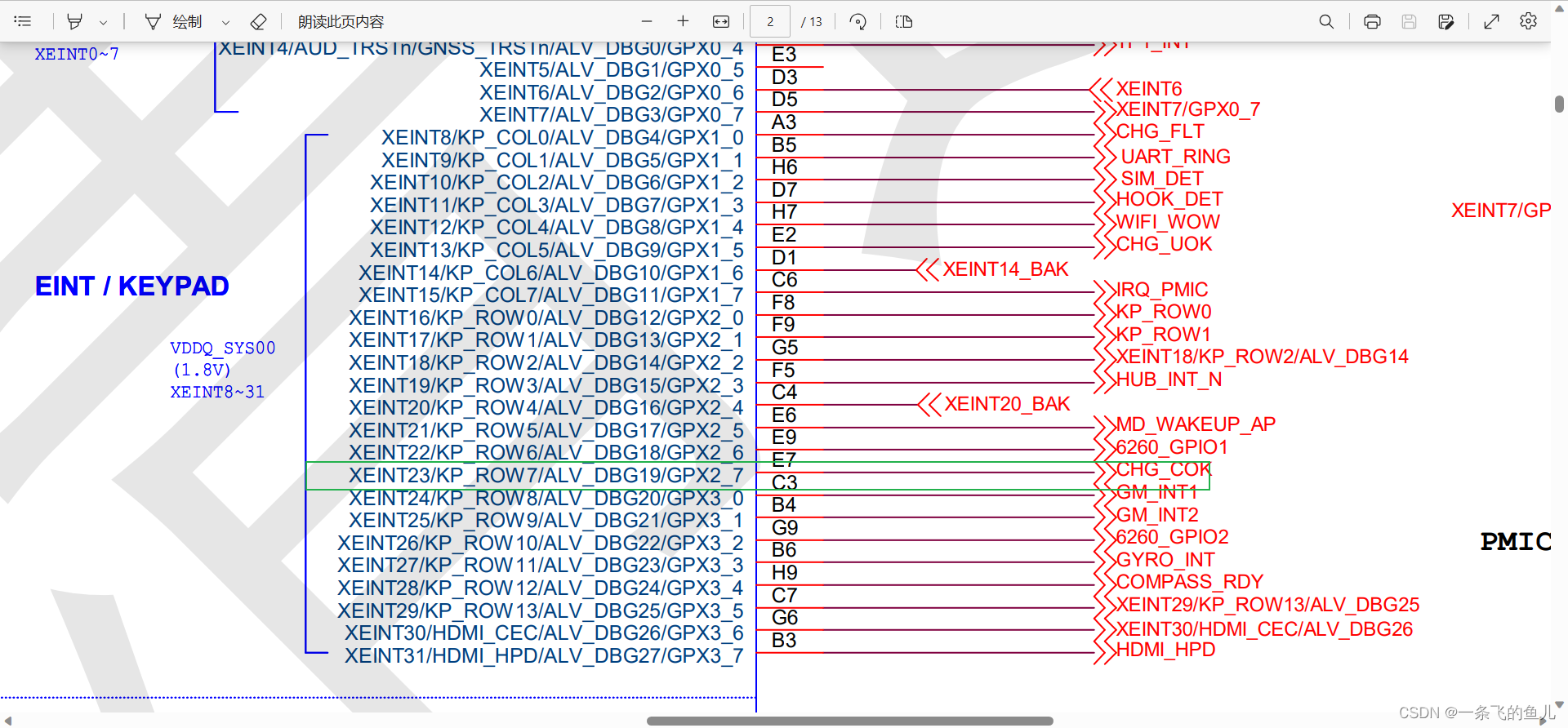The height and width of the screenshot is (728, 1568).
Task: Click pin XEINT8/KP_COL0/ALV_DBG4/GPX1_0
Action: (562, 138)
